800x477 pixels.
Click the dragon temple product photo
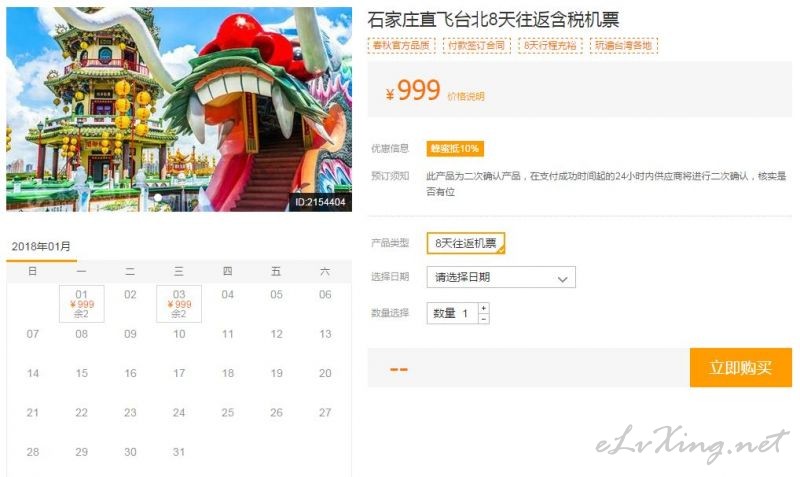pos(179,109)
